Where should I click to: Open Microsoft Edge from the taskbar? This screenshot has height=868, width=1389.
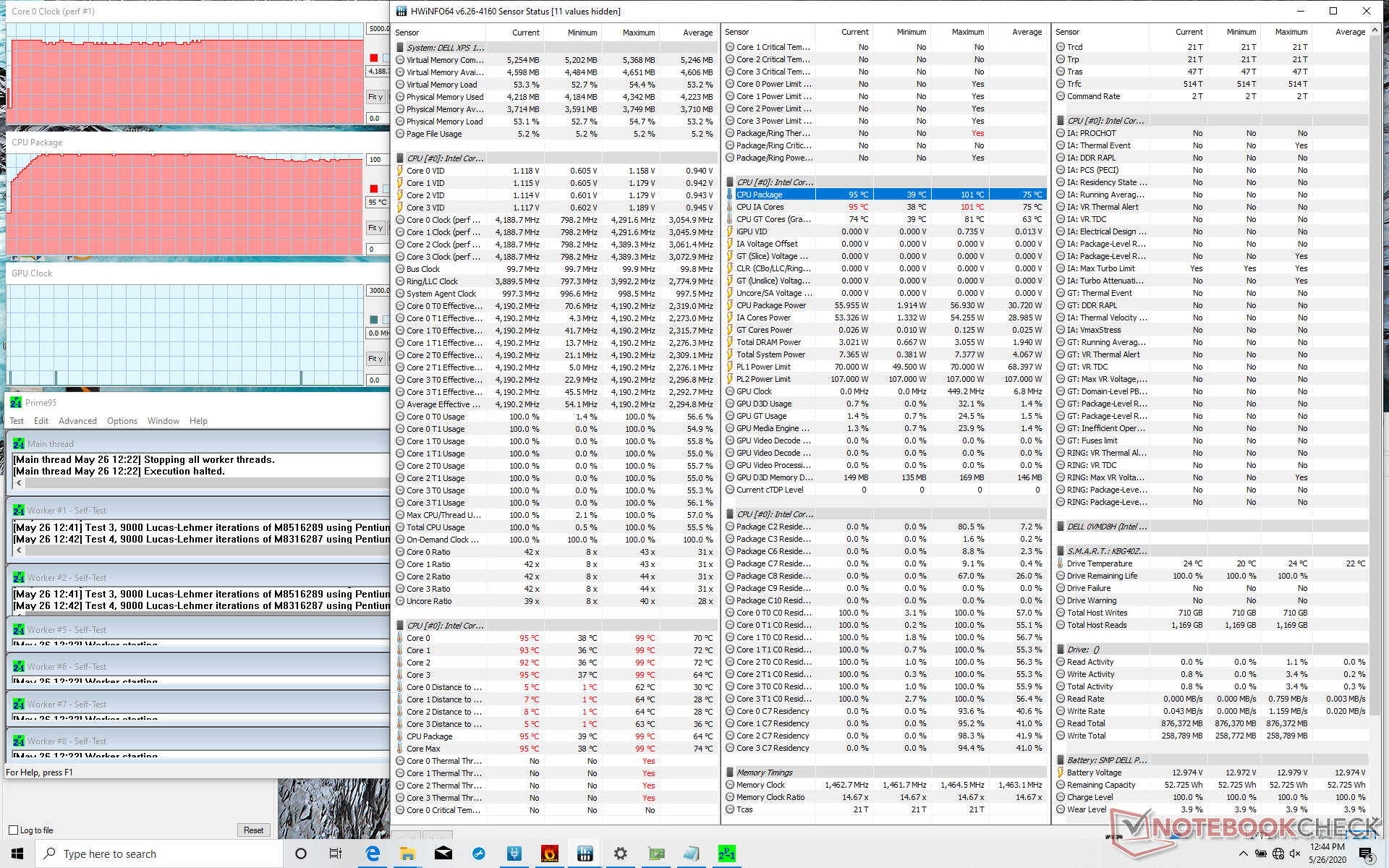373,854
